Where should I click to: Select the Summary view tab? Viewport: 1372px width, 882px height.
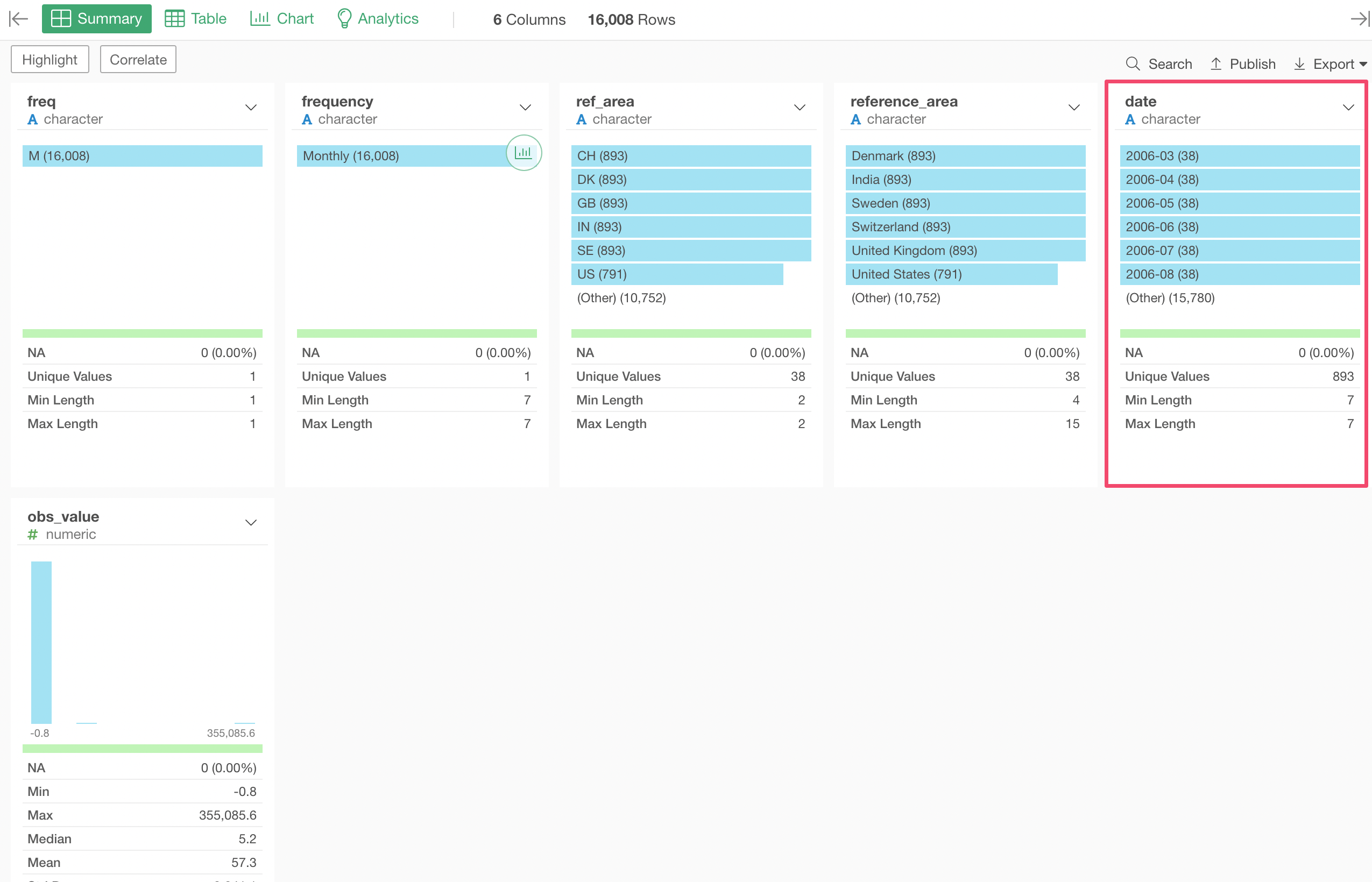click(x=97, y=19)
